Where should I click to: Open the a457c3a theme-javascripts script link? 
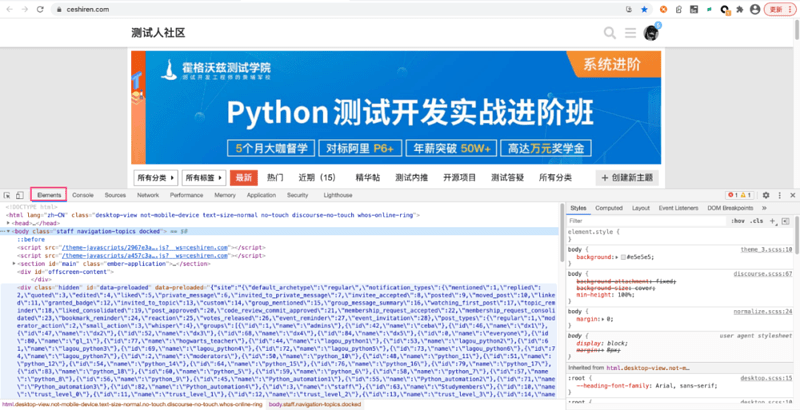[x=144, y=256]
